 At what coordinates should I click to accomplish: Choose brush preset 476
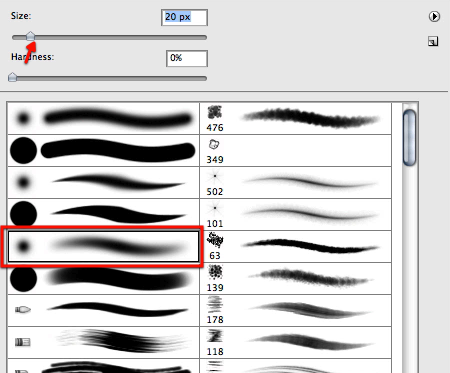[x=295, y=119]
